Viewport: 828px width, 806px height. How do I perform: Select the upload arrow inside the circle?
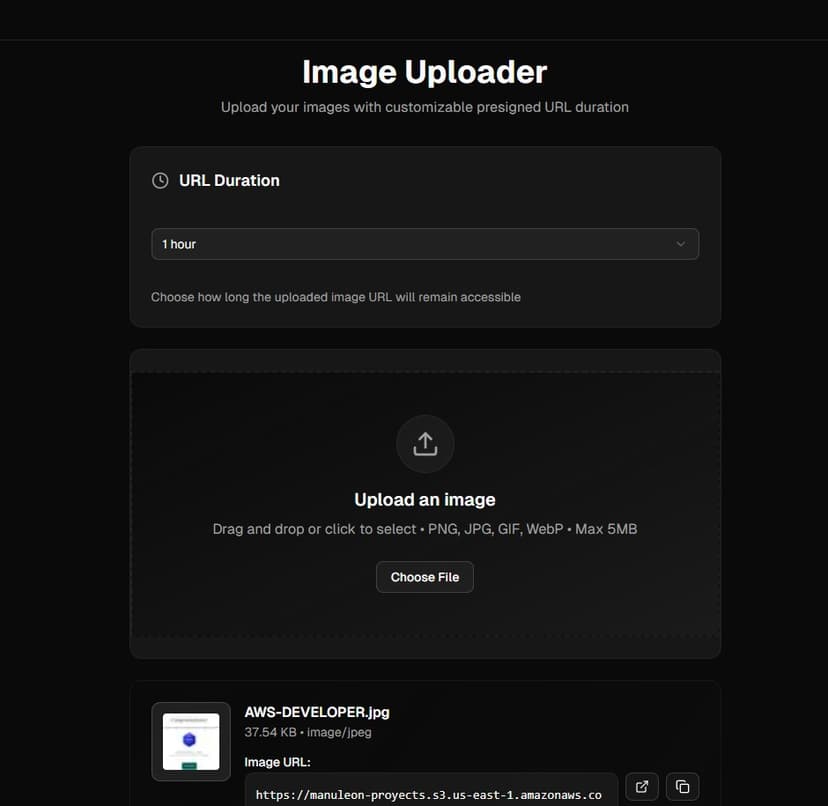(424, 443)
